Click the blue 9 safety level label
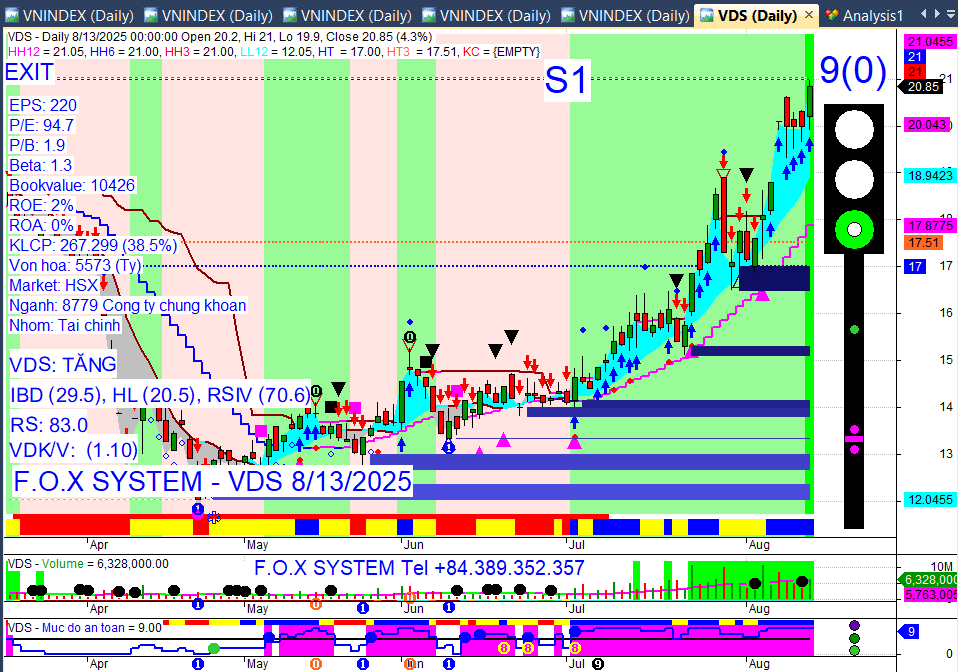This screenshot has height=672, width=958. click(911, 632)
